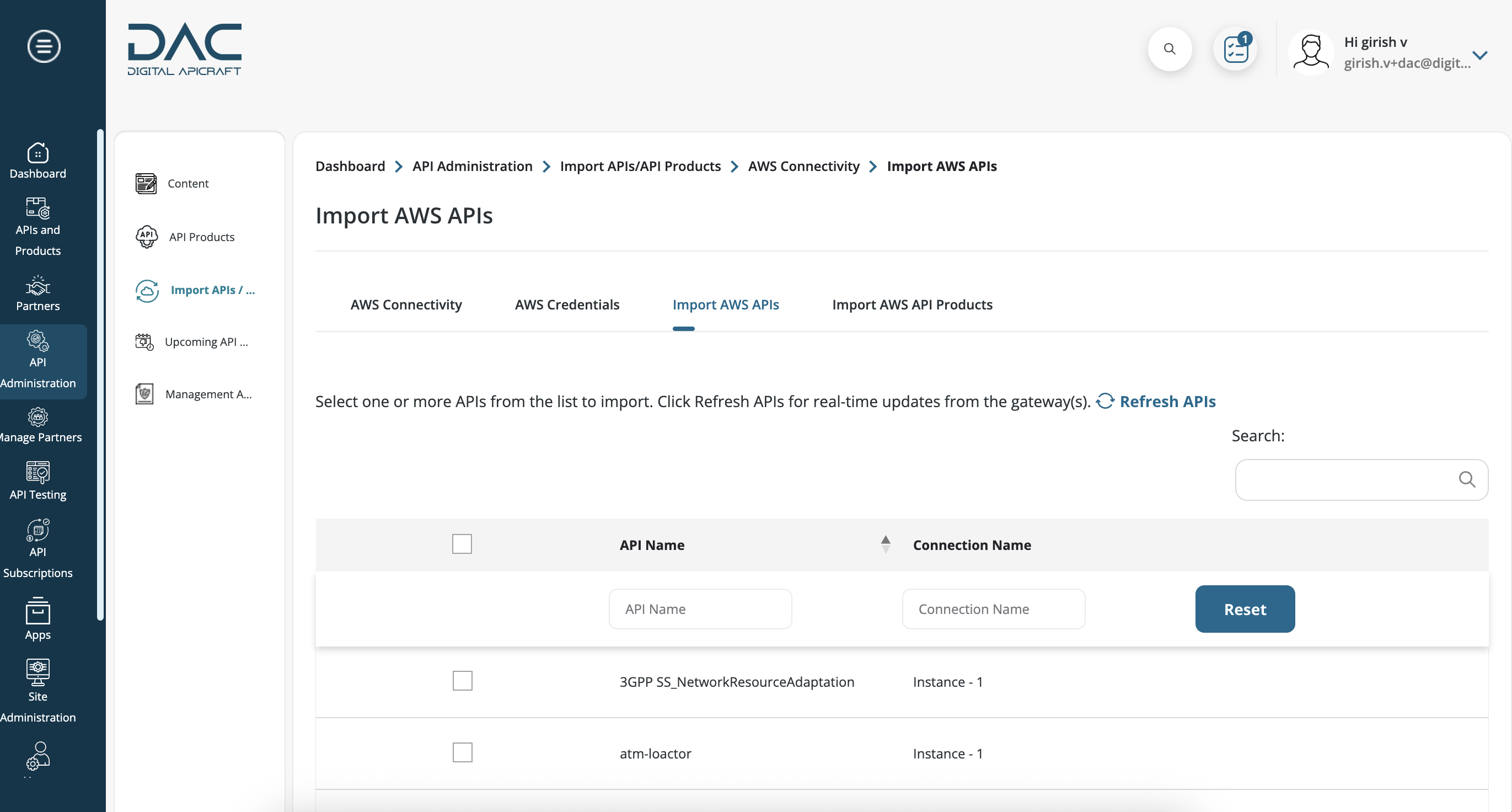Click Import AWS APIs breadcrumb
Image resolution: width=1512 pixels, height=812 pixels.
941,166
